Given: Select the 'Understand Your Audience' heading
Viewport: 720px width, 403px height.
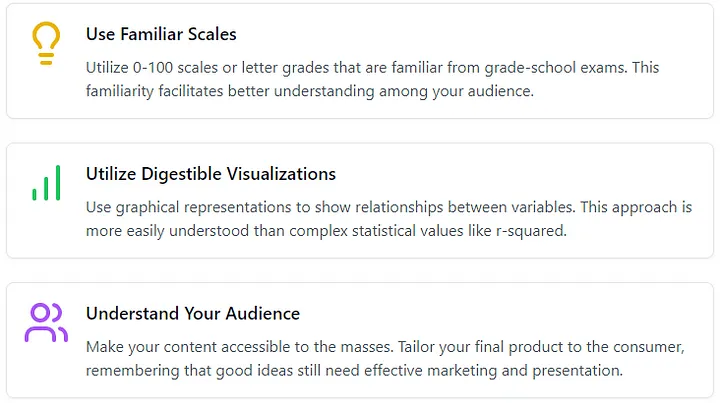Looking at the screenshot, I should click(193, 313).
